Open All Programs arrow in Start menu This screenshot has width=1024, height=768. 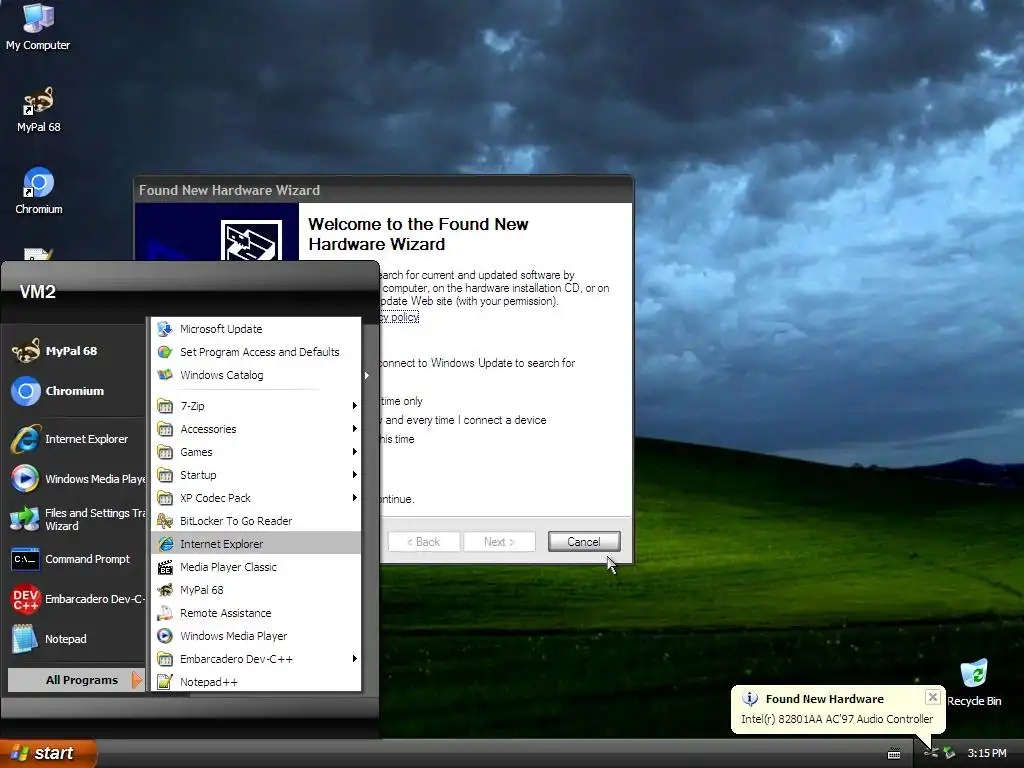click(136, 680)
